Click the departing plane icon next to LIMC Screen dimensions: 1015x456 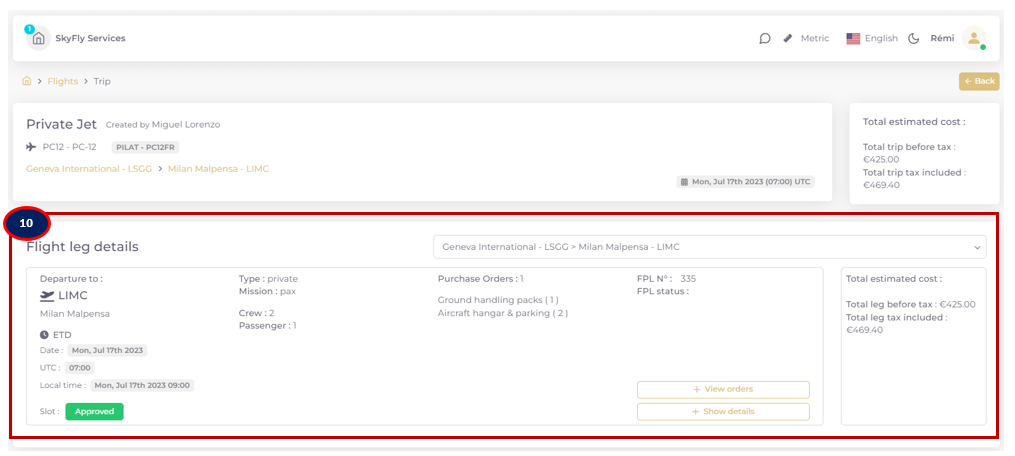tap(47, 295)
